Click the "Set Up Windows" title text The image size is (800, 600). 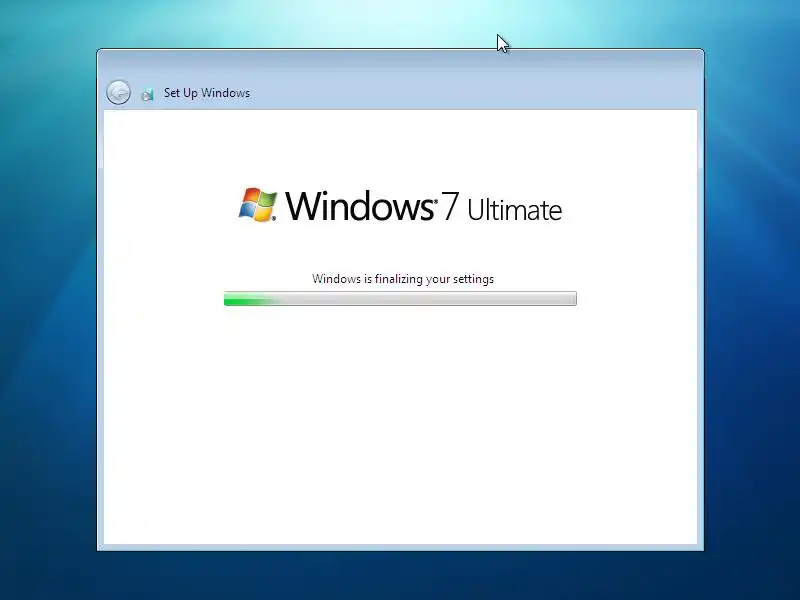(x=207, y=93)
